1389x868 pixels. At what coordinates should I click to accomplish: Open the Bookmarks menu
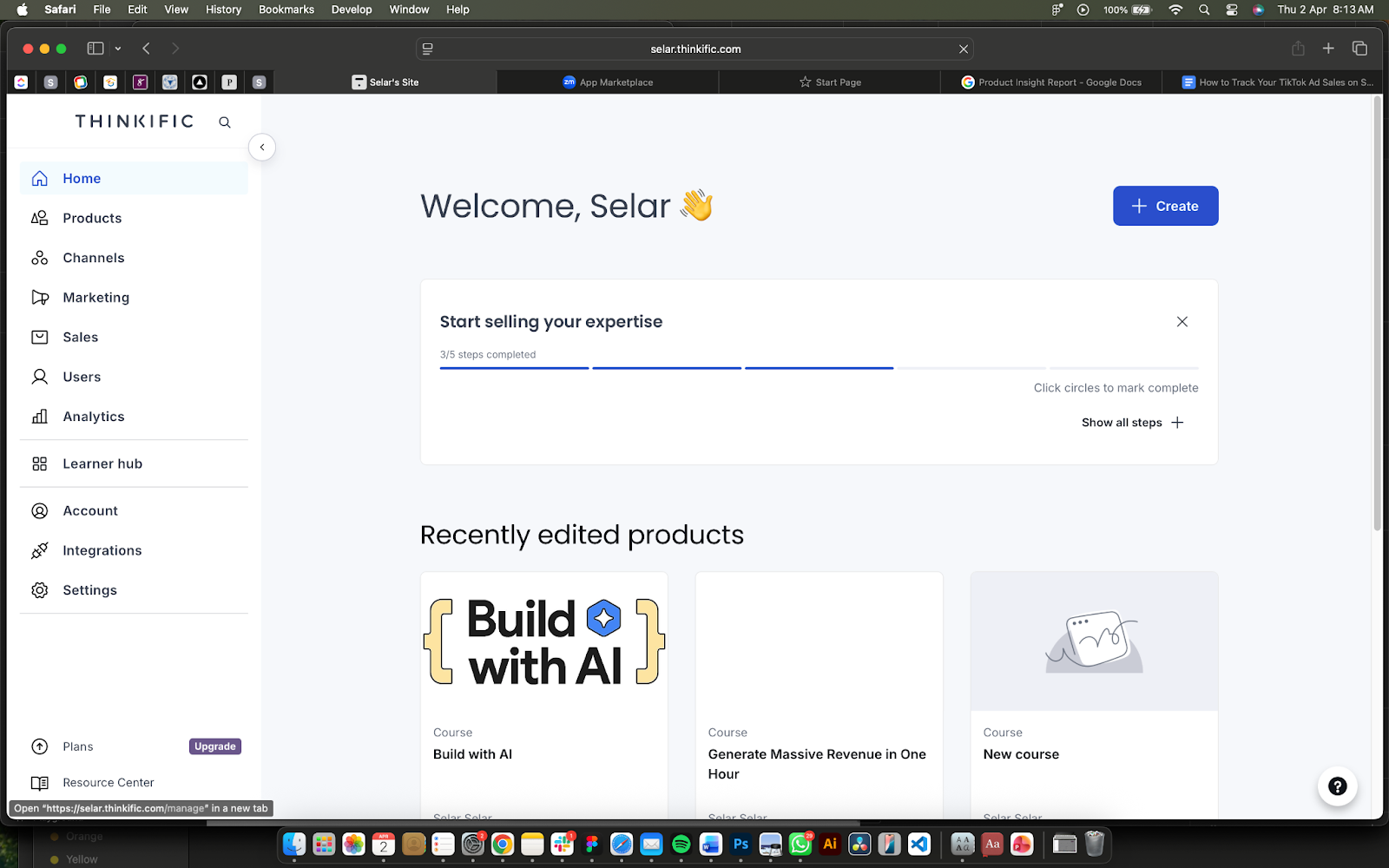(x=286, y=10)
